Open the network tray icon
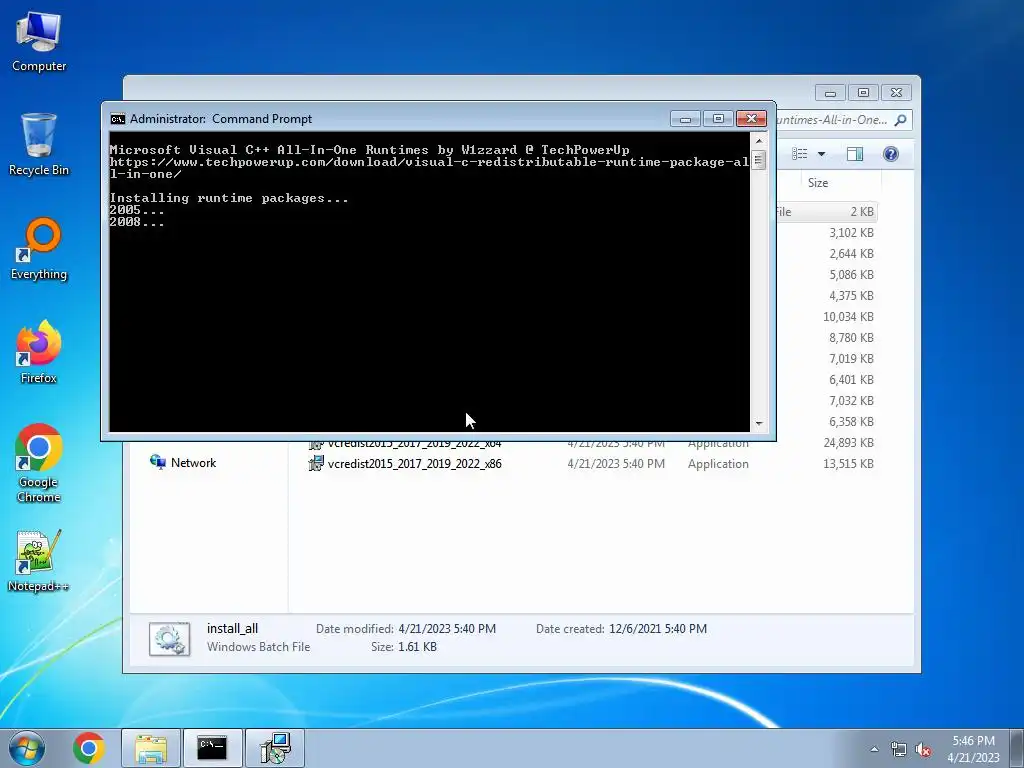The image size is (1024, 768). (899, 749)
